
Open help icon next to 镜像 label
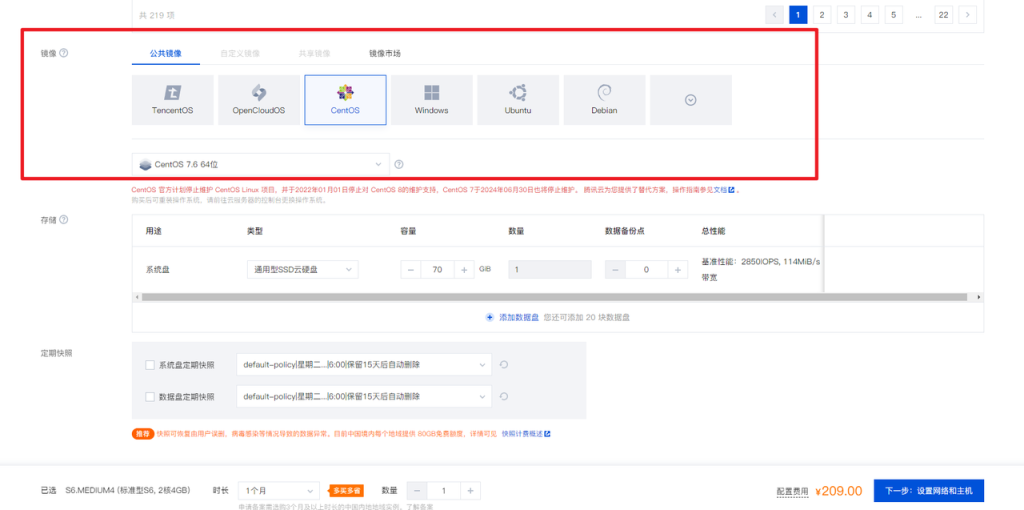tap(63, 54)
